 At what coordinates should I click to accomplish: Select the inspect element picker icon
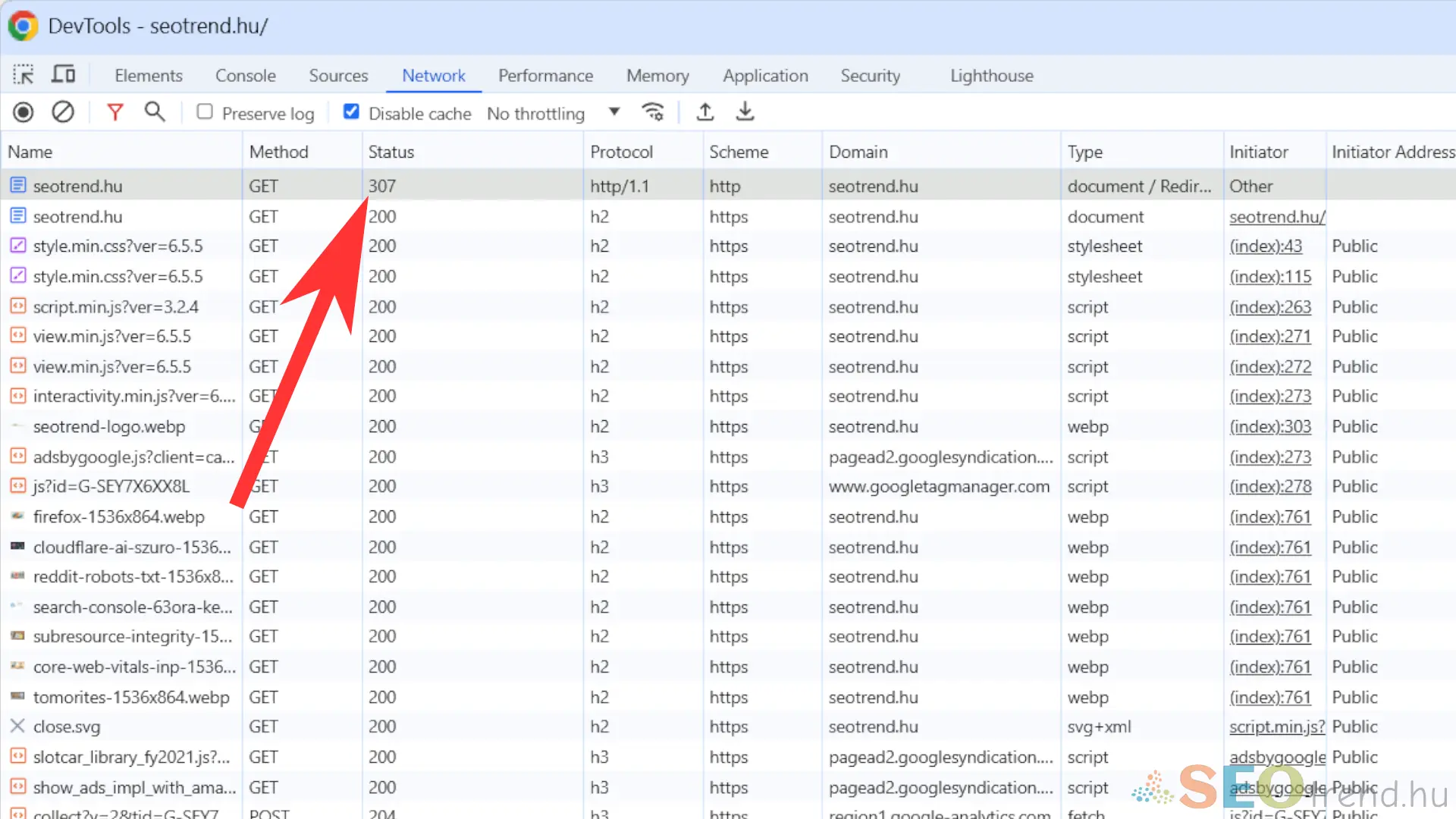tap(24, 74)
